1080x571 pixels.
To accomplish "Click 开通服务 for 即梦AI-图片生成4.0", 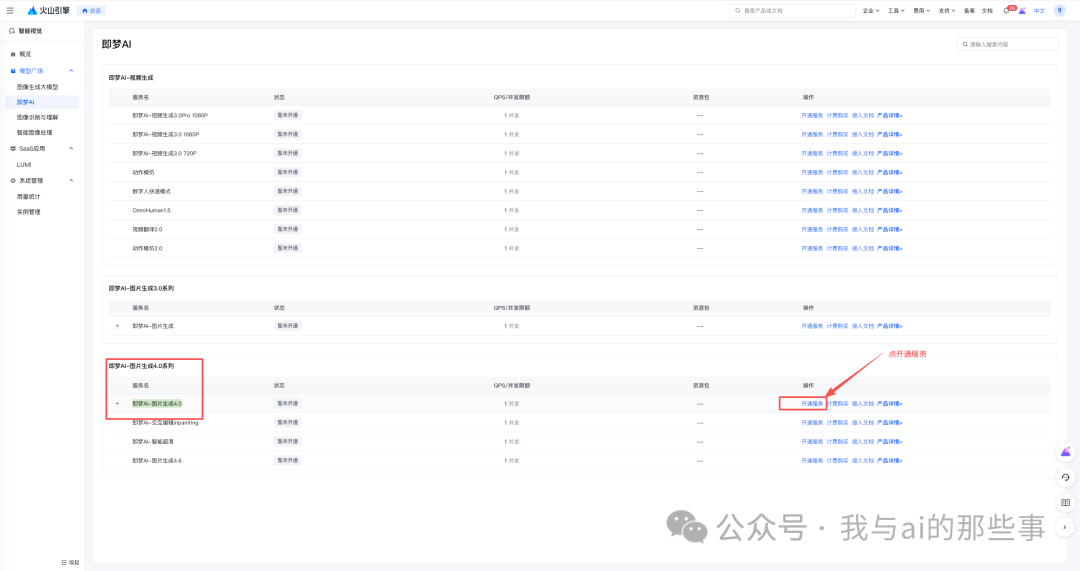I will [x=812, y=404].
